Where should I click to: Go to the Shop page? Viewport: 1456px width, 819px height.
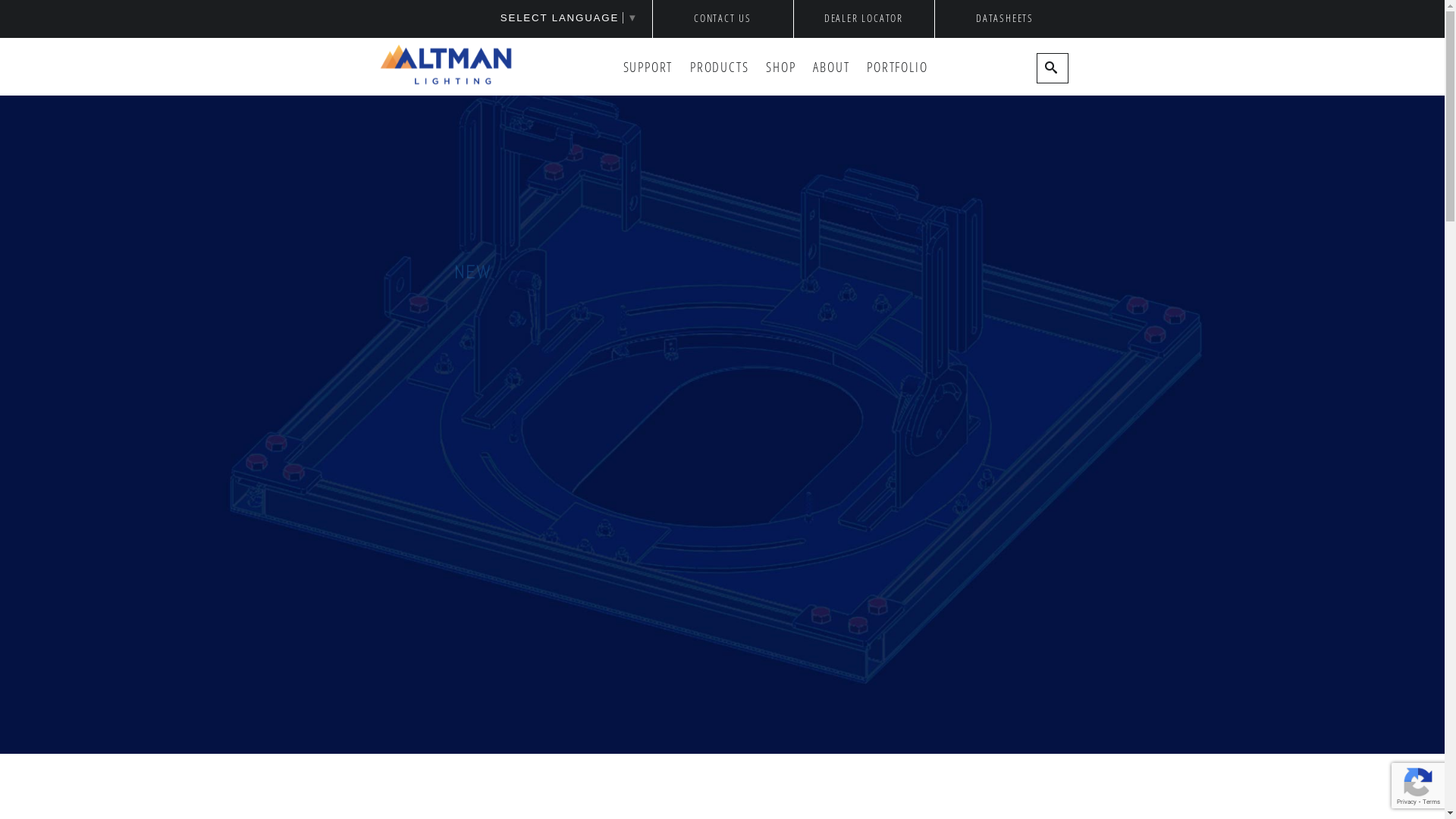(x=780, y=67)
